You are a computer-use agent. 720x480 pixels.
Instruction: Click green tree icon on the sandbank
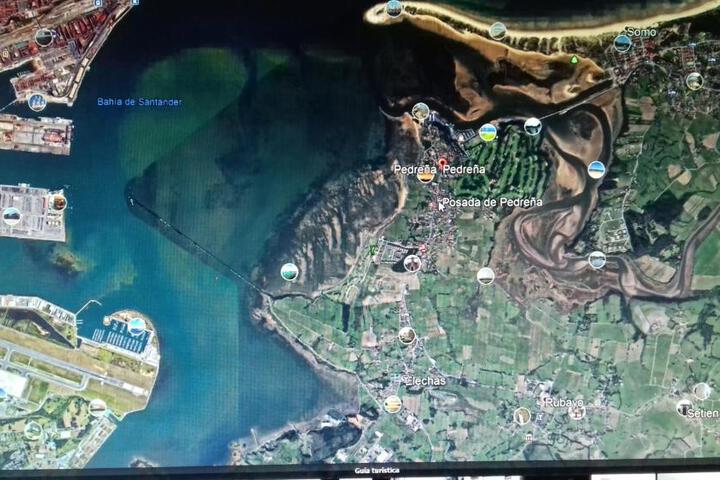(x=574, y=60)
